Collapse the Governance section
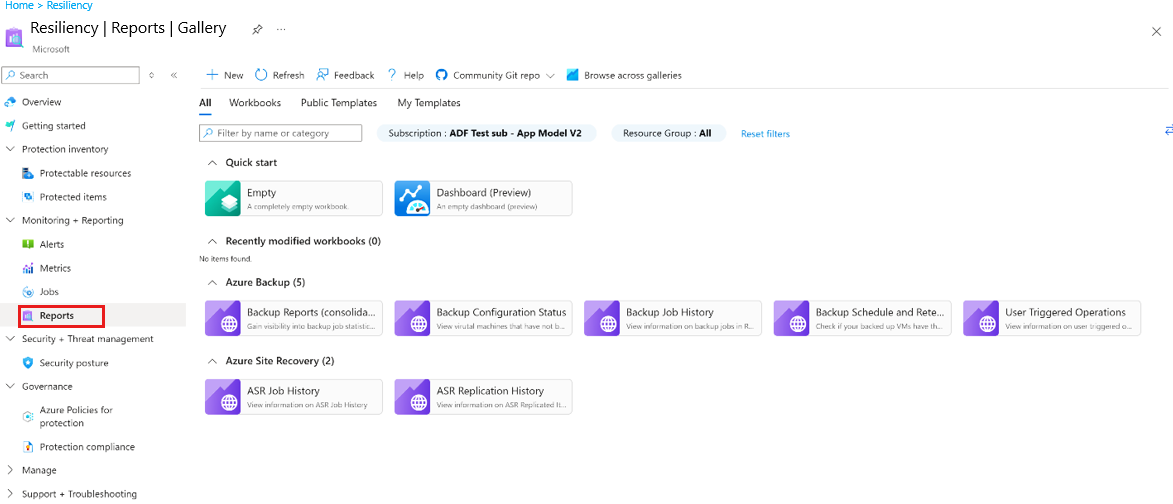Viewport: 1173px width, 504px height. point(10,387)
